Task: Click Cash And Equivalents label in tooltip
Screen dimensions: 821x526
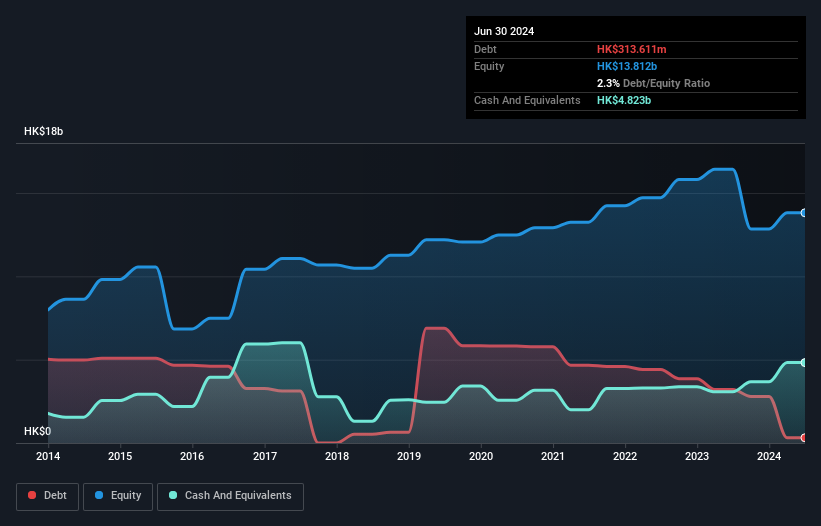Action: (x=527, y=100)
